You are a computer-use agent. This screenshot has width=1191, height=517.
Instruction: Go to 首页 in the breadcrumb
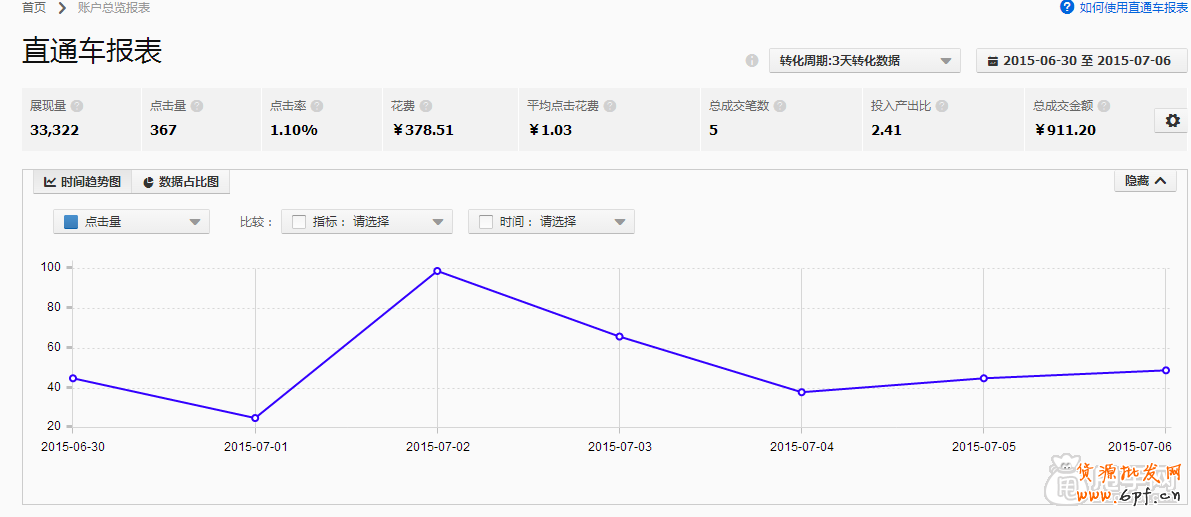pos(34,7)
